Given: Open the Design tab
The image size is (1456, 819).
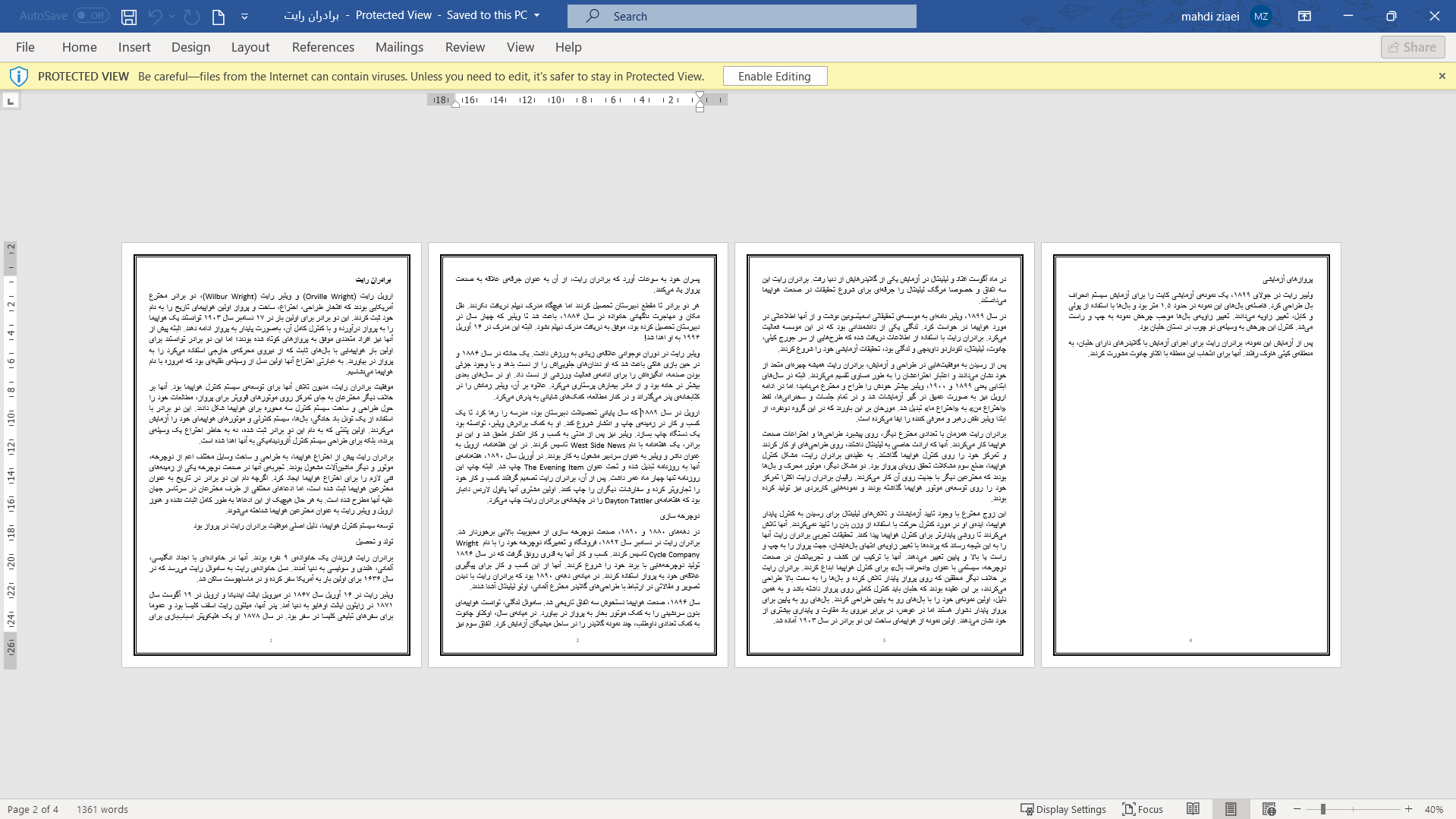Looking at the screenshot, I should (190, 47).
